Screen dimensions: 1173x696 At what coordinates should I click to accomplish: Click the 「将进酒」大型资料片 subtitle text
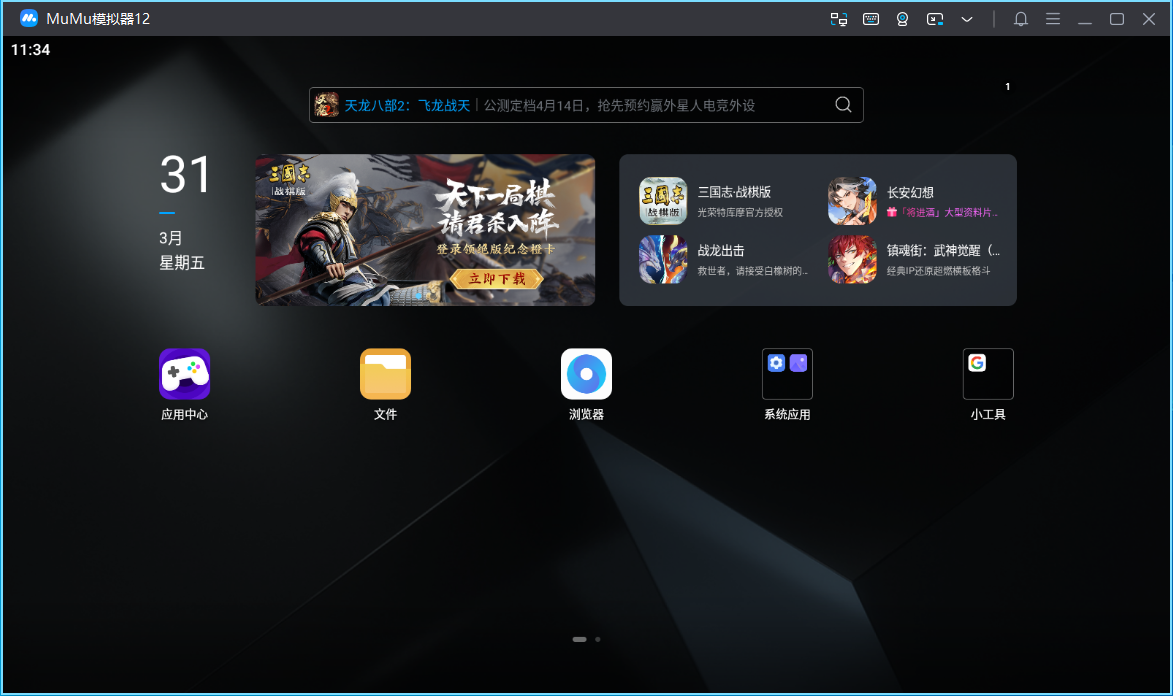(x=942, y=213)
